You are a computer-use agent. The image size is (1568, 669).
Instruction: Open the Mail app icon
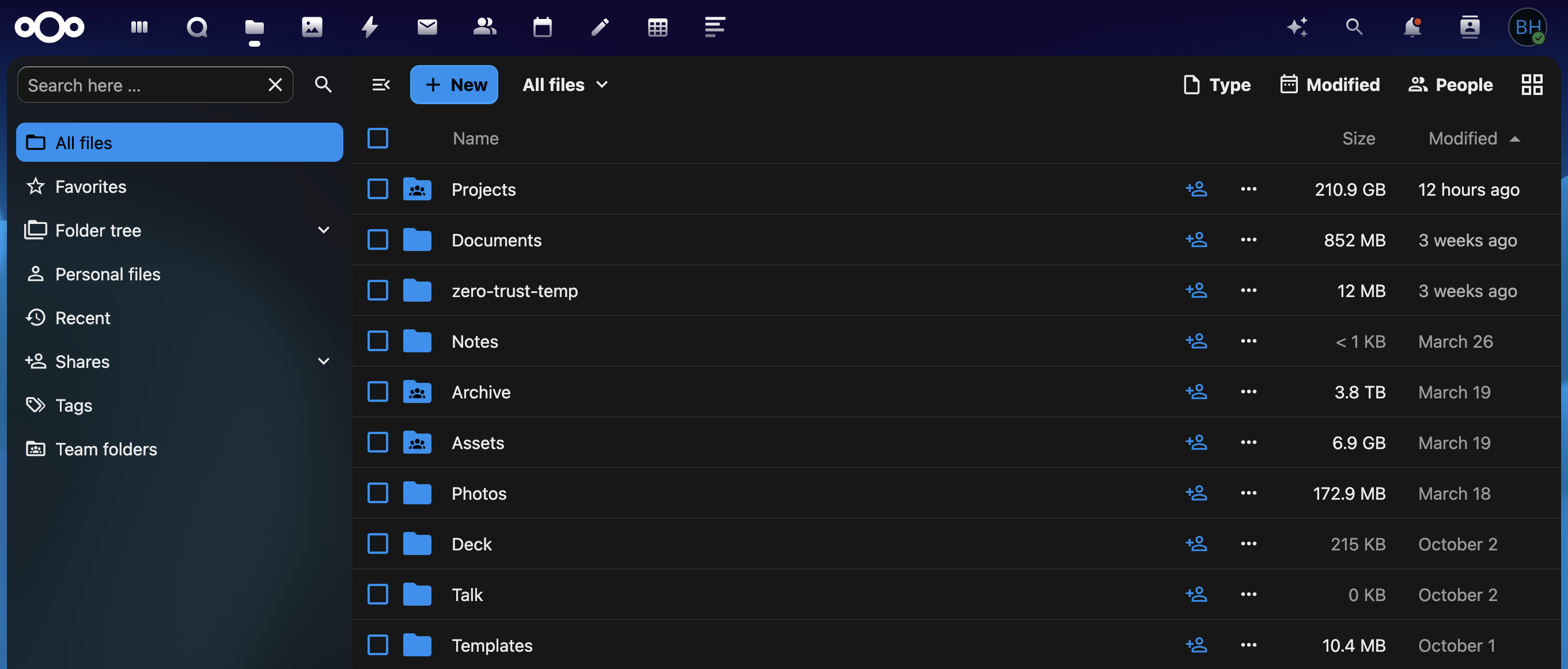tap(427, 26)
